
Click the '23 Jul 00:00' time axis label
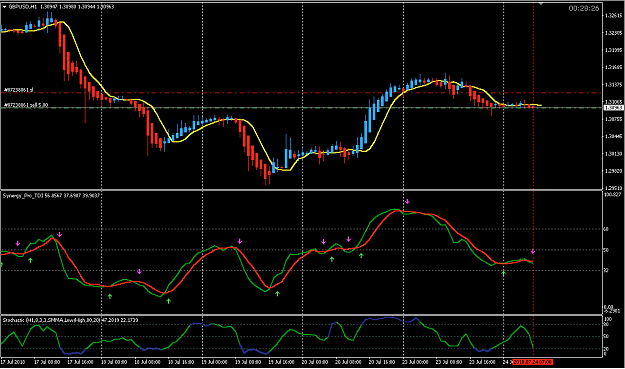point(415,362)
